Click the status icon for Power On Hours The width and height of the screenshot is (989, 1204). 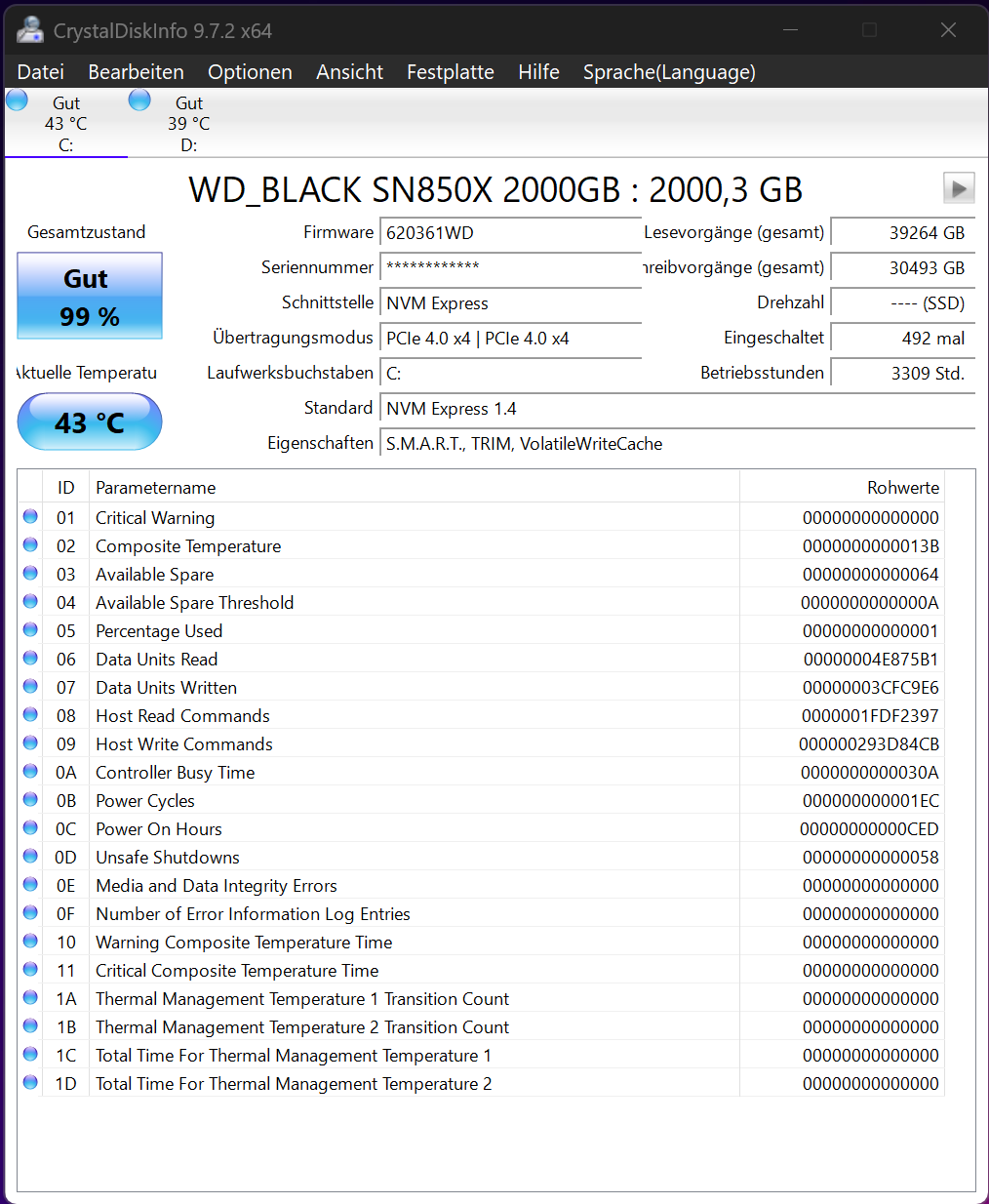(30, 827)
